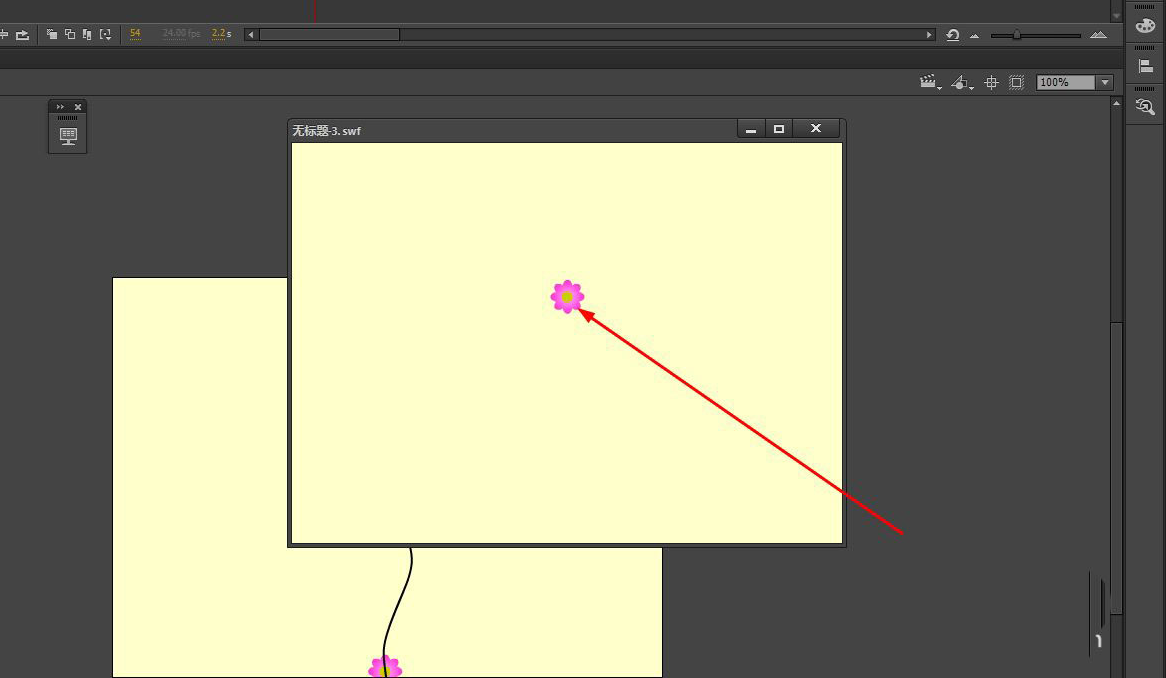Select the pink flower on the stage

[385, 667]
